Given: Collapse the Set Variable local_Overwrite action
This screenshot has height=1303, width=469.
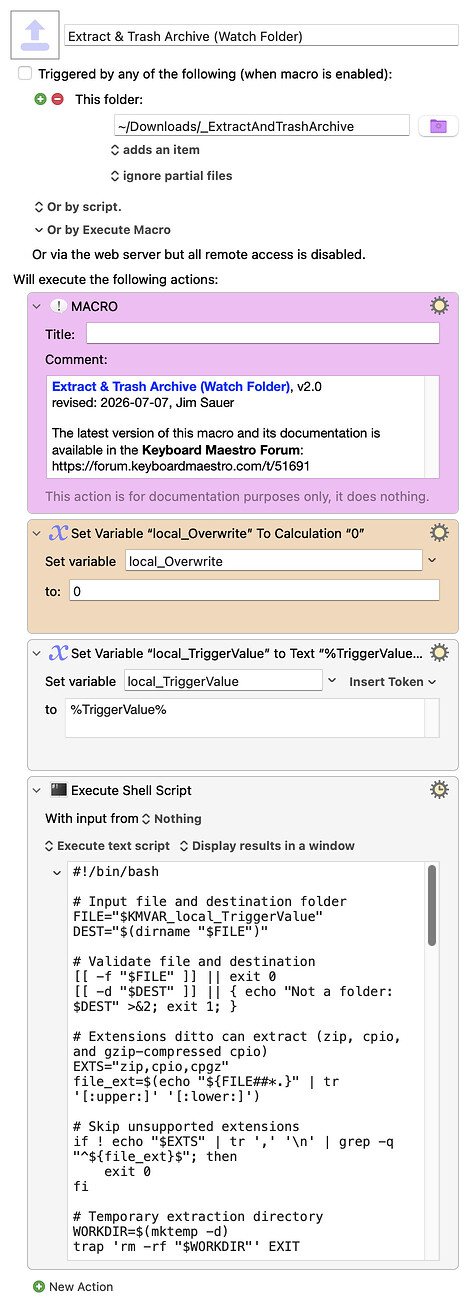Looking at the screenshot, I should [x=37, y=532].
